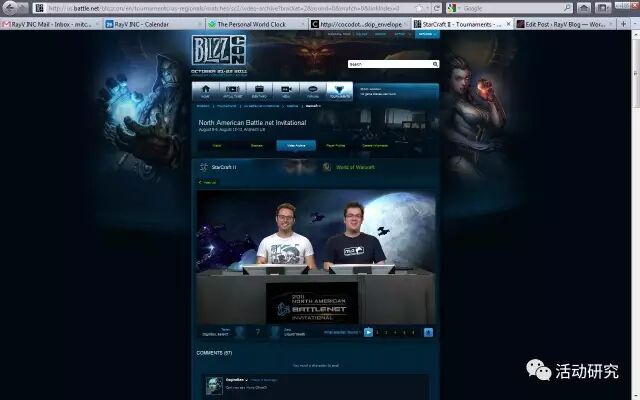Image resolution: width=640 pixels, height=400 pixels.
Task: Switch to Edit Post RayV Blog tab
Action: 565,24
